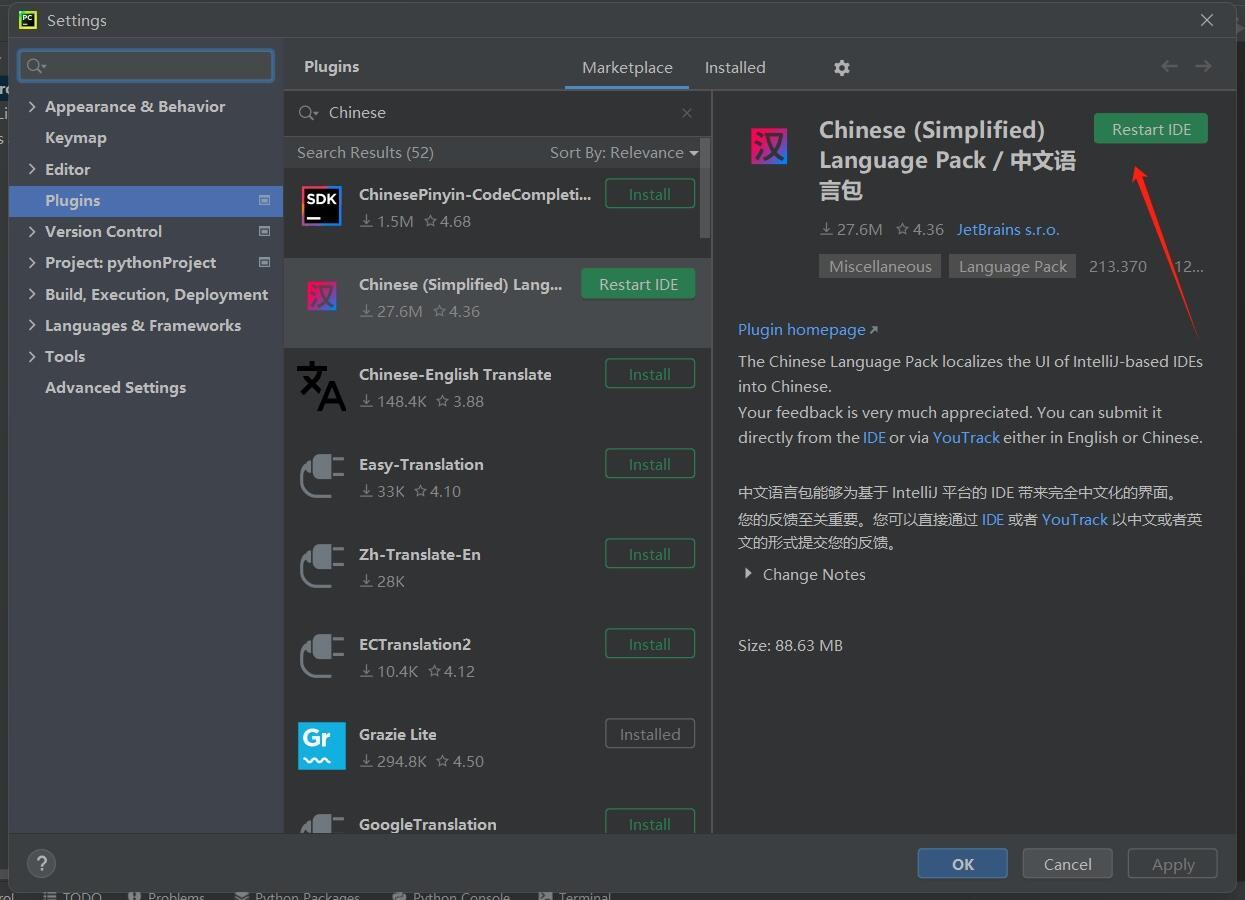Click the Cancel button
The image size is (1245, 900).
coord(1068,864)
